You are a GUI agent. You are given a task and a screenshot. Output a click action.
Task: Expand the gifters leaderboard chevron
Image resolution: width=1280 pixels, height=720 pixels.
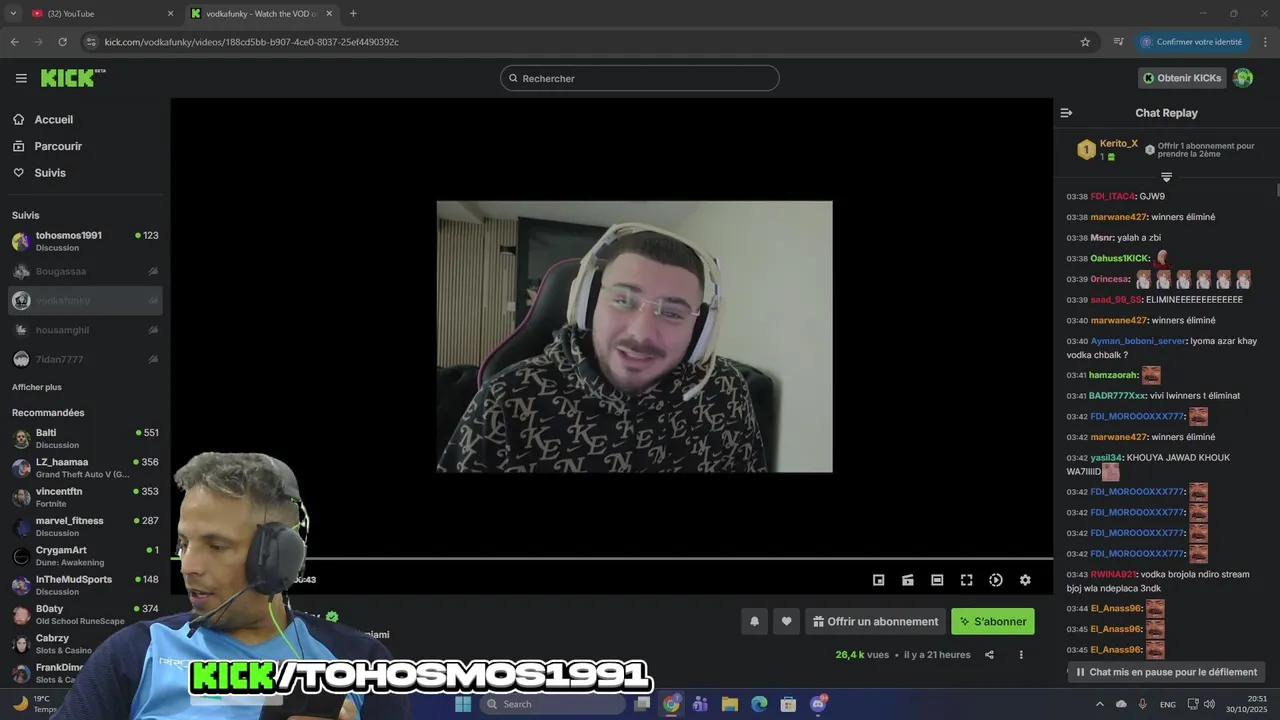point(1166,177)
